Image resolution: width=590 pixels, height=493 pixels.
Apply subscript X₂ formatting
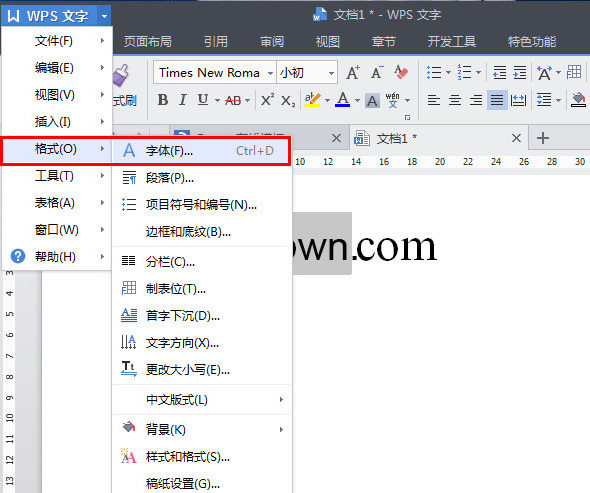pos(288,100)
